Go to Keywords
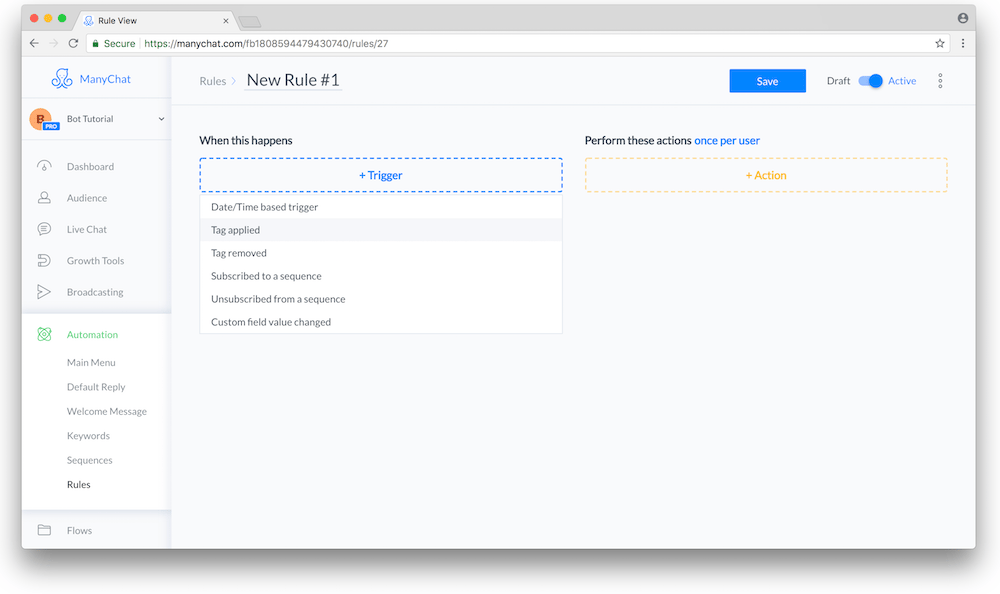Viewport: 1000px width, 594px height. point(89,436)
